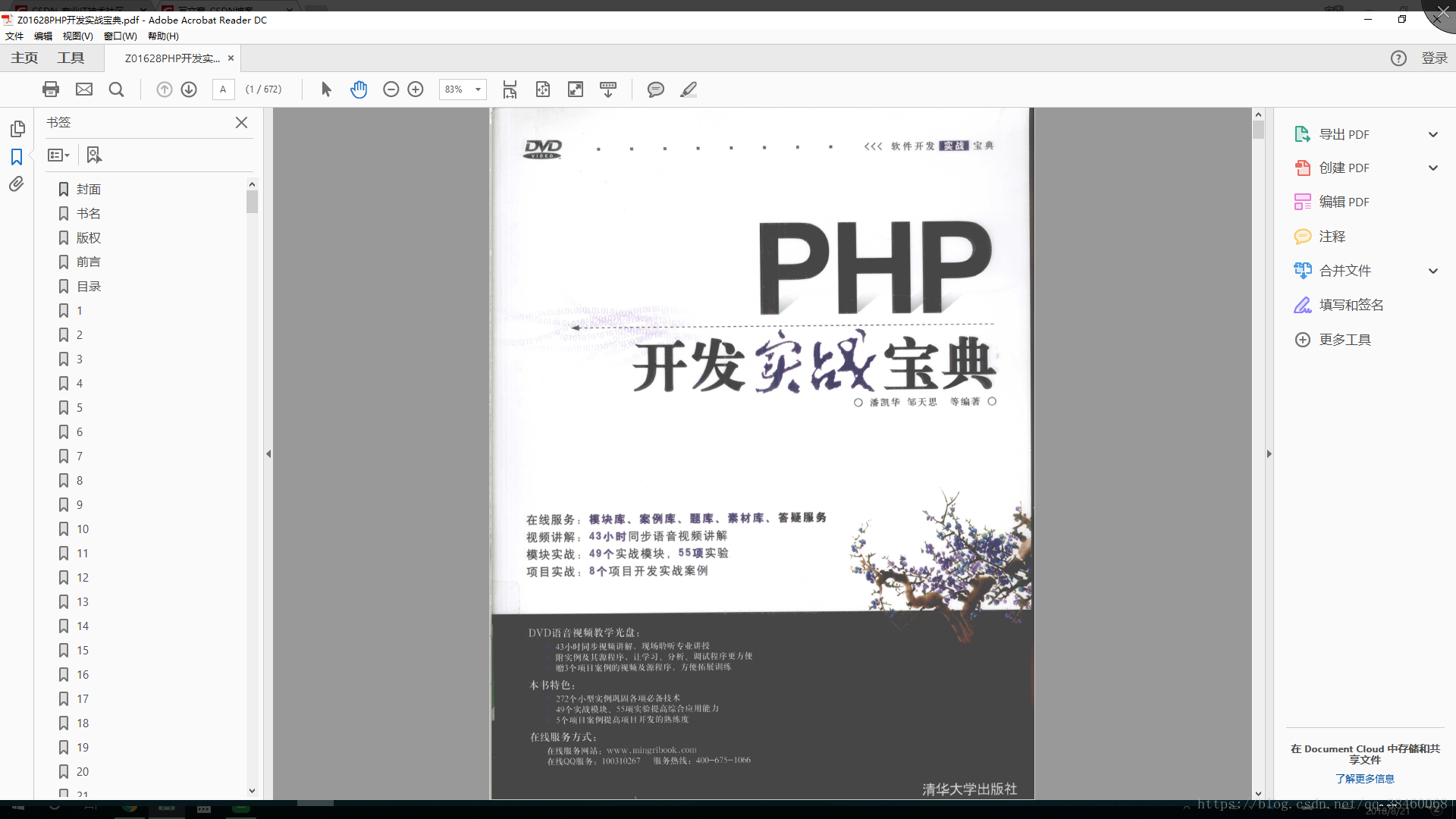This screenshot has width=1456, height=819.
Task: Toggle the bookmarks panel icon
Action: point(17,157)
